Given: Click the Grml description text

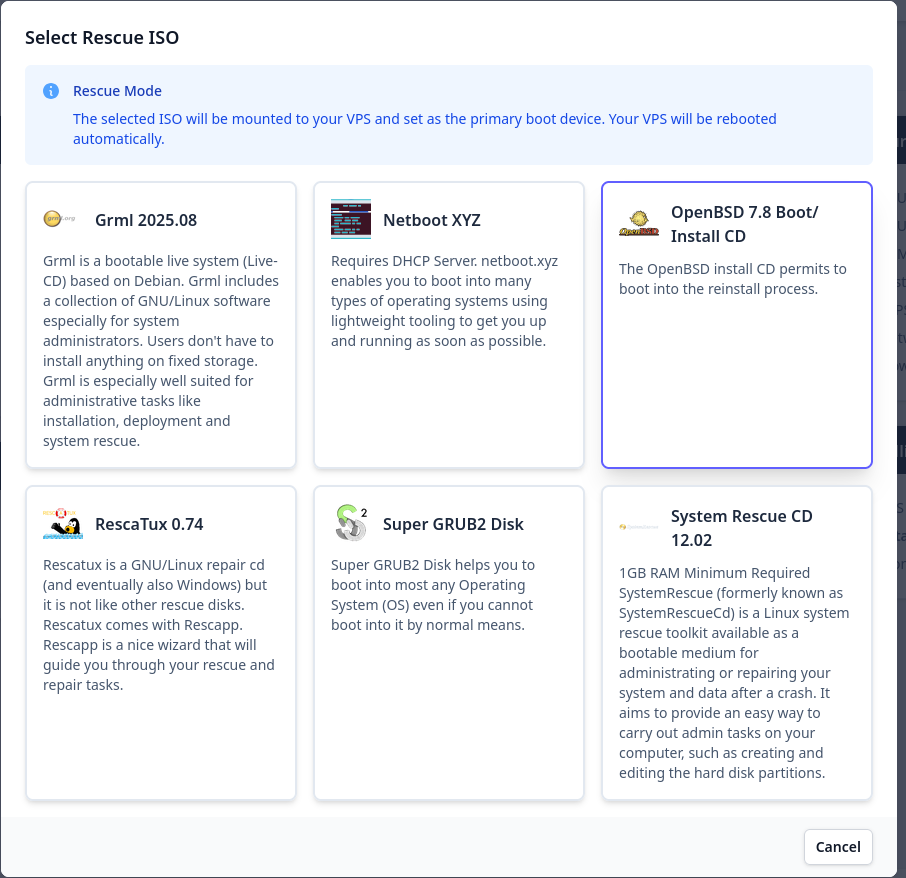Looking at the screenshot, I should (x=161, y=350).
